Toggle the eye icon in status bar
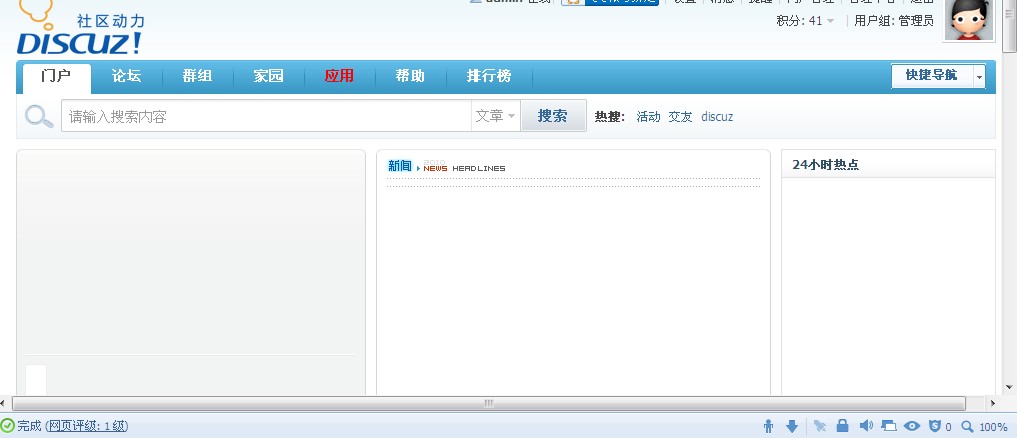The height and width of the screenshot is (438, 1017). [x=912, y=427]
